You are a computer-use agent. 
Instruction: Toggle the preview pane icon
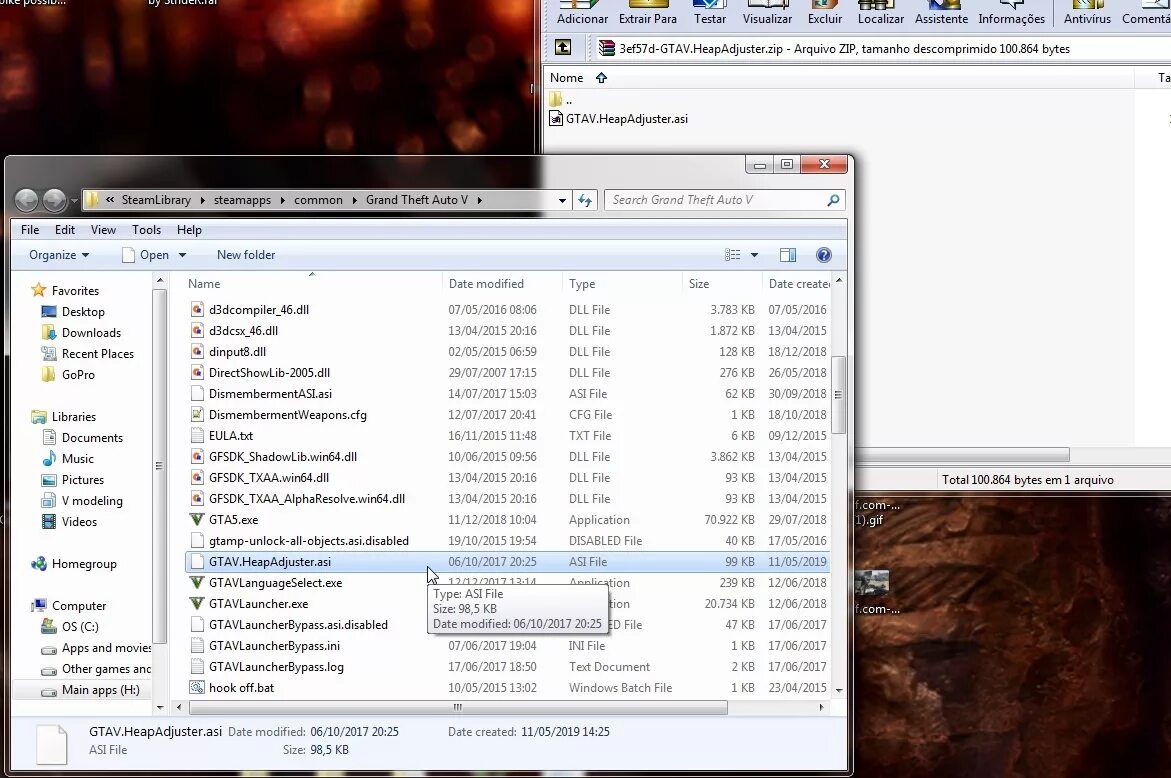pyautogui.click(x=788, y=255)
